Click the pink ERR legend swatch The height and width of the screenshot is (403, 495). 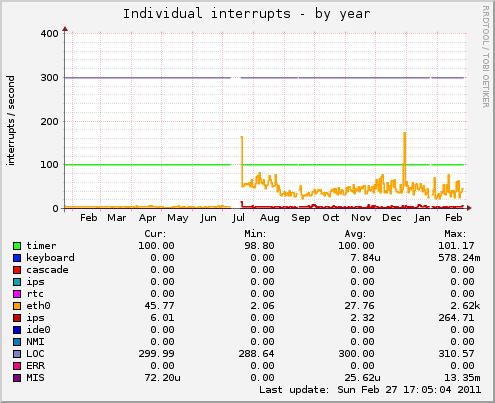coord(17,366)
